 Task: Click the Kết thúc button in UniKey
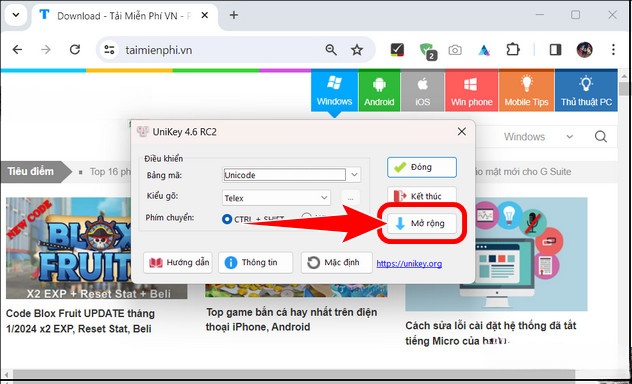[422, 196]
